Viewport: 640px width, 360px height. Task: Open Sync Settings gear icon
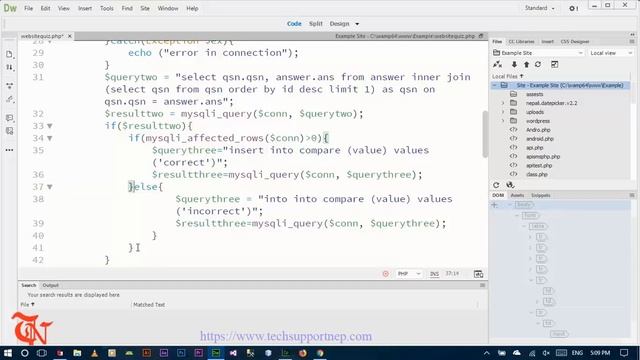[x=573, y=8]
